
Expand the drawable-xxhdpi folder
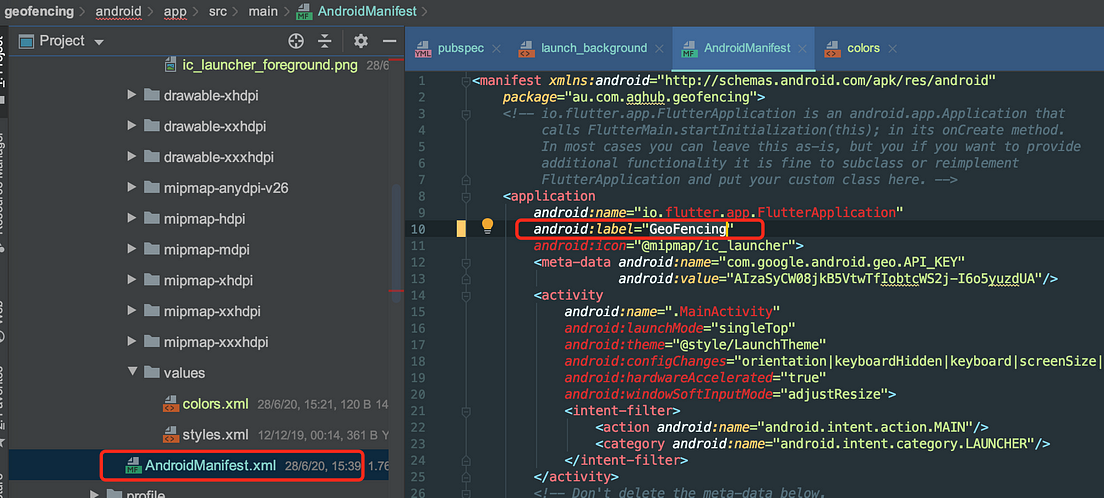131,125
